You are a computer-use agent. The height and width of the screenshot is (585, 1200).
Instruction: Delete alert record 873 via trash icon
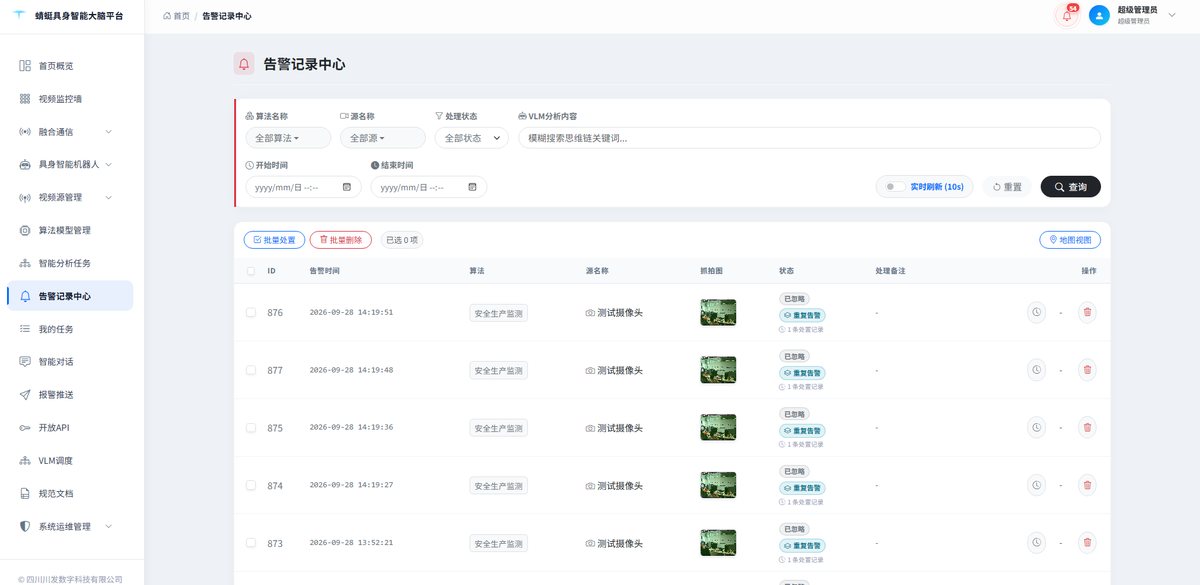click(1087, 543)
